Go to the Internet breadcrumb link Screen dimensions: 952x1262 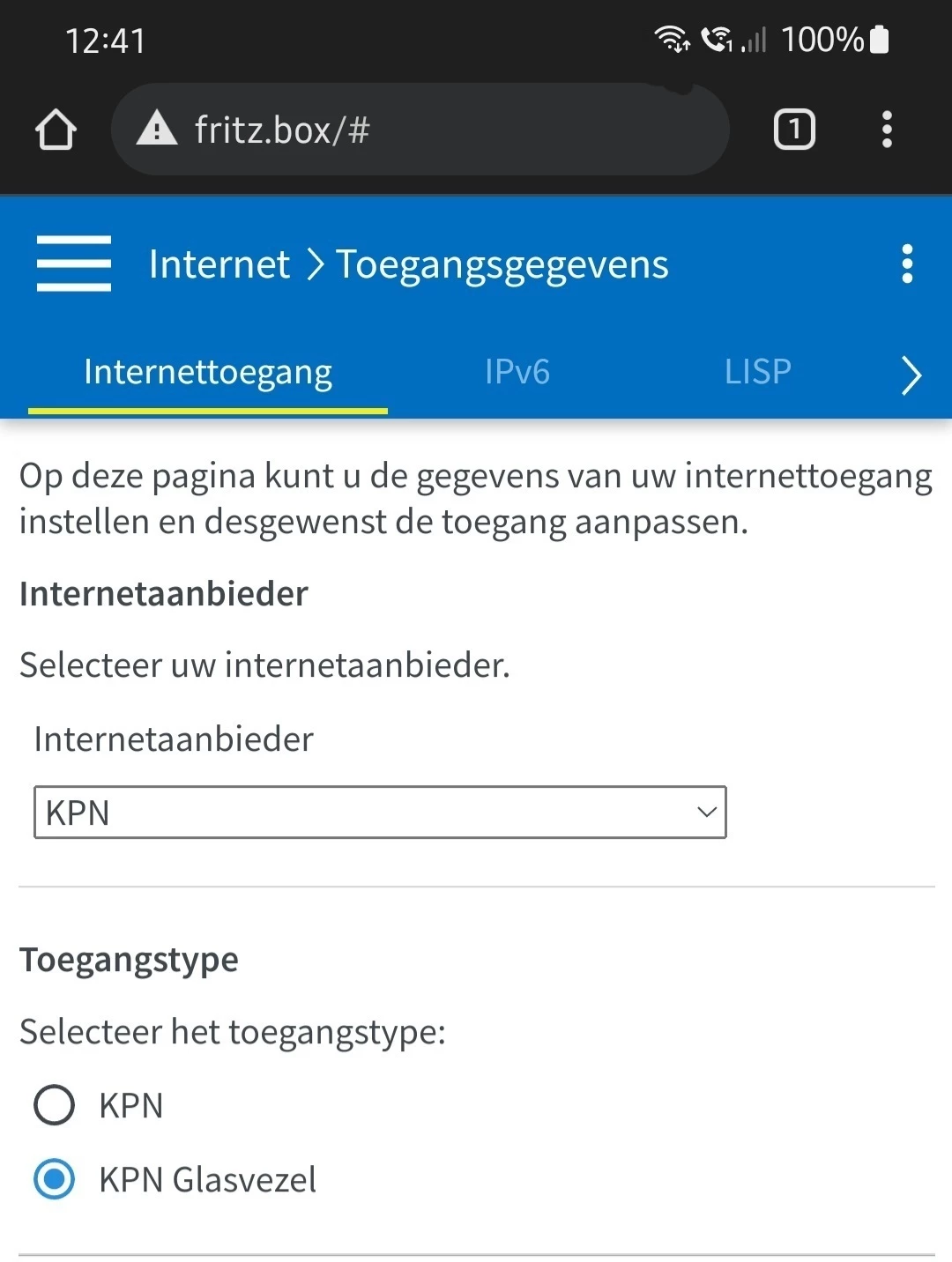219,264
